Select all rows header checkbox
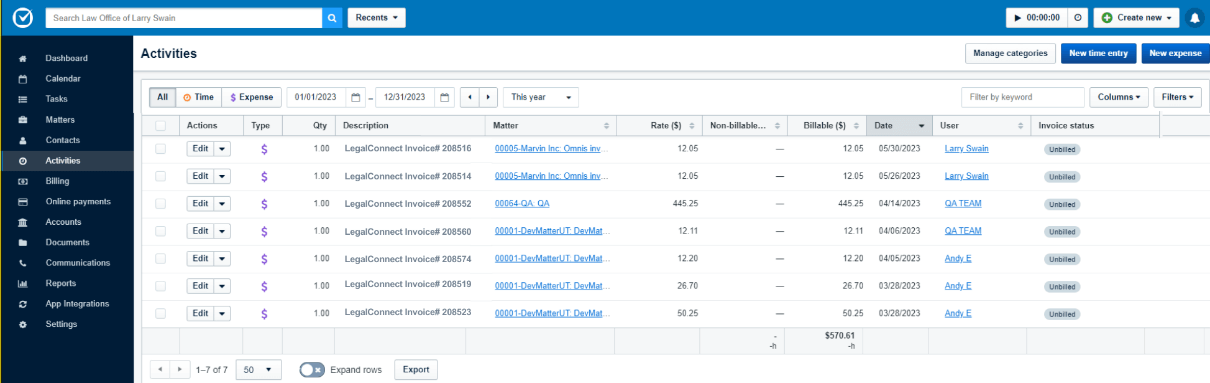Image resolution: width=1210 pixels, height=383 pixels. click(160, 126)
